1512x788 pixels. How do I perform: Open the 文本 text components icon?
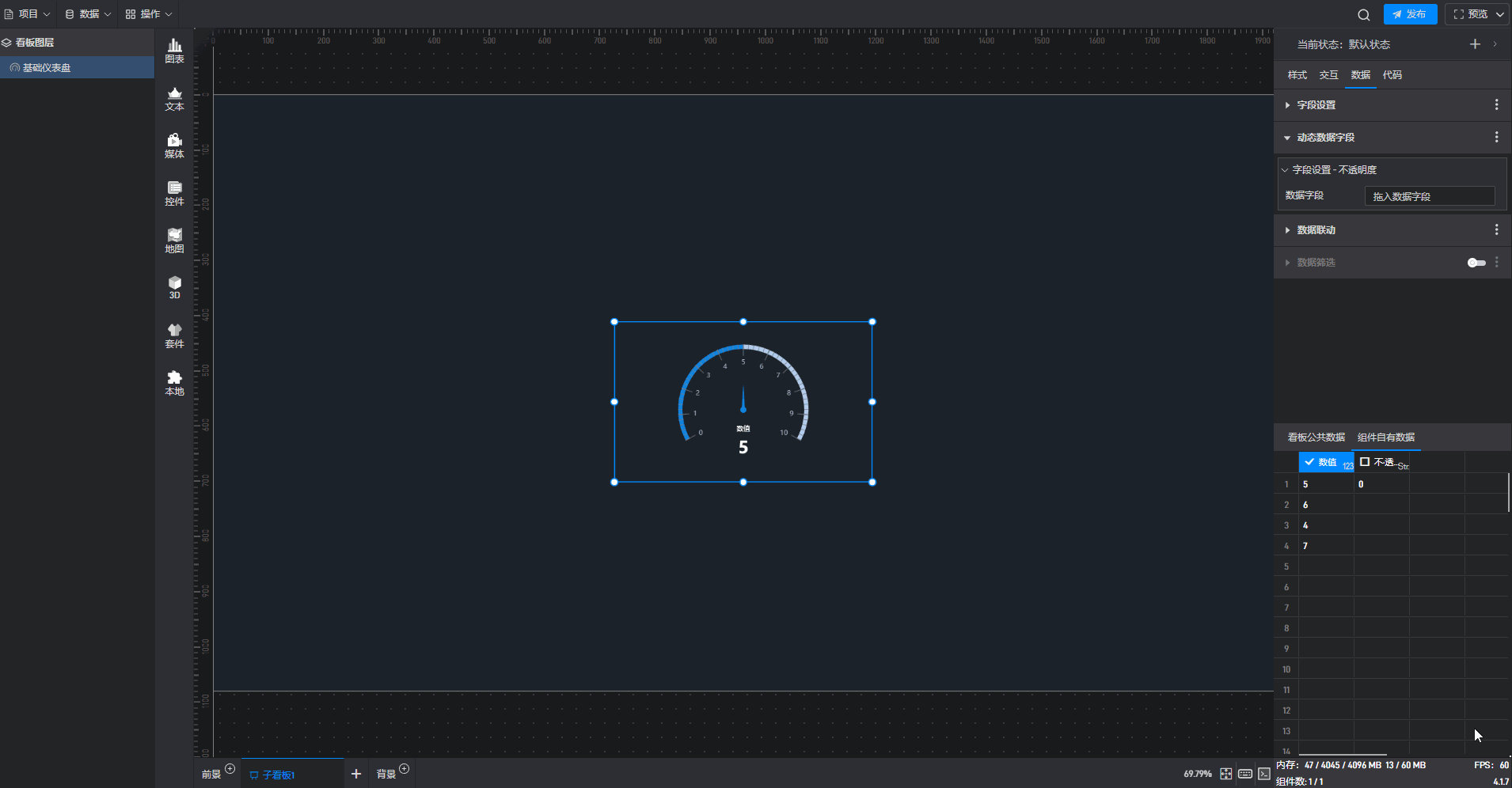tap(174, 99)
